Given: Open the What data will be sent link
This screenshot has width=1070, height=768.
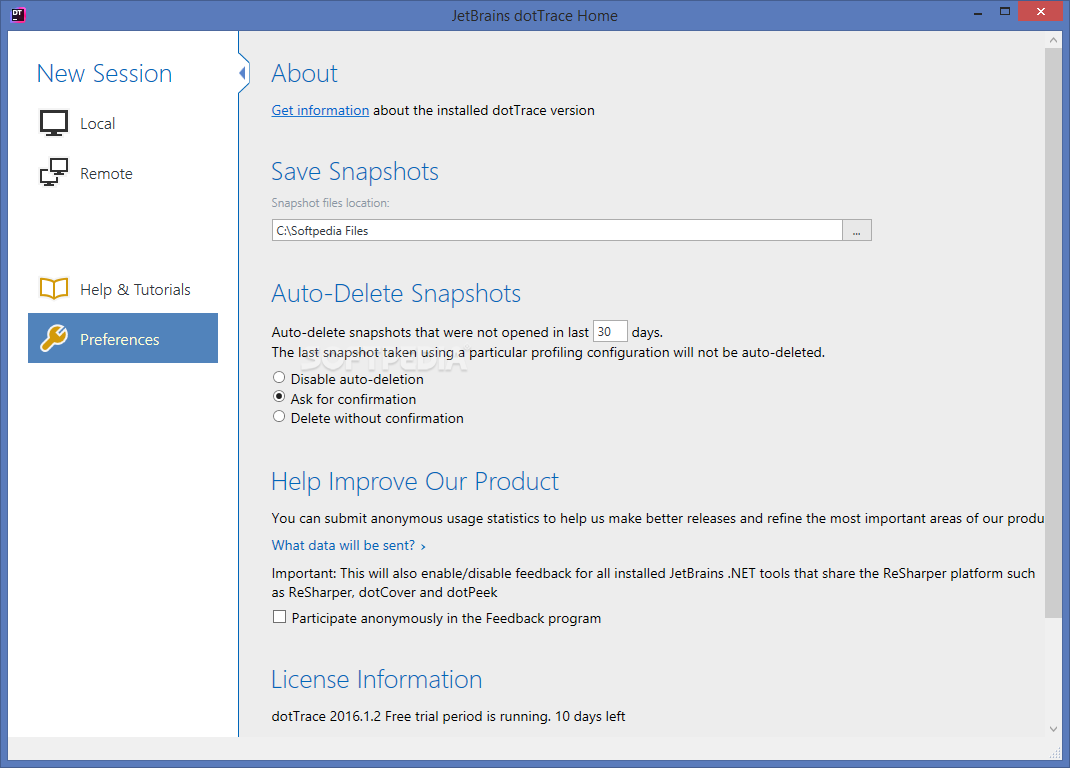Looking at the screenshot, I should coord(349,545).
